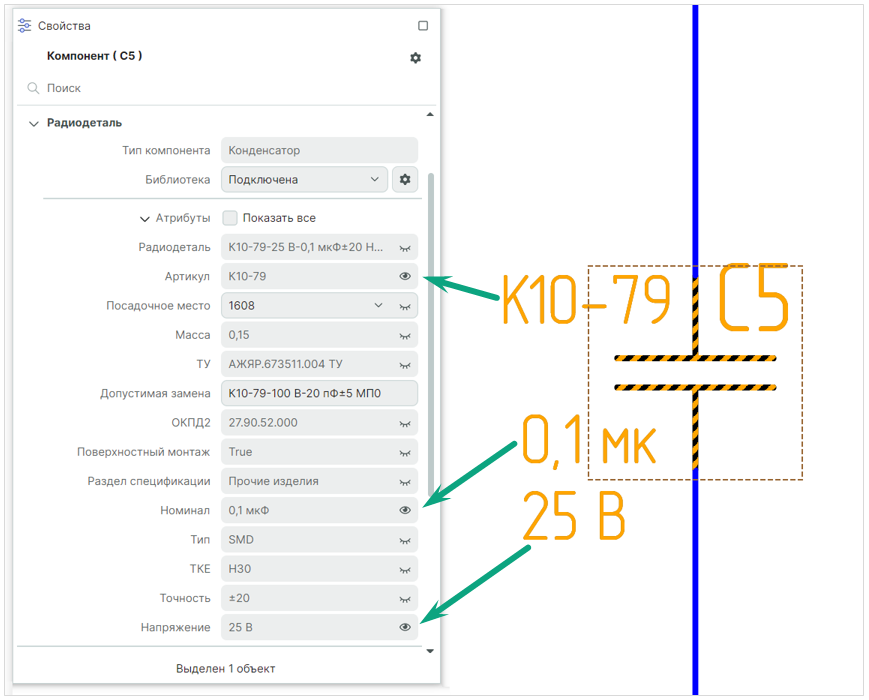
Task: Click the properties panel vertical scrollbar thumb
Action: tap(431, 335)
